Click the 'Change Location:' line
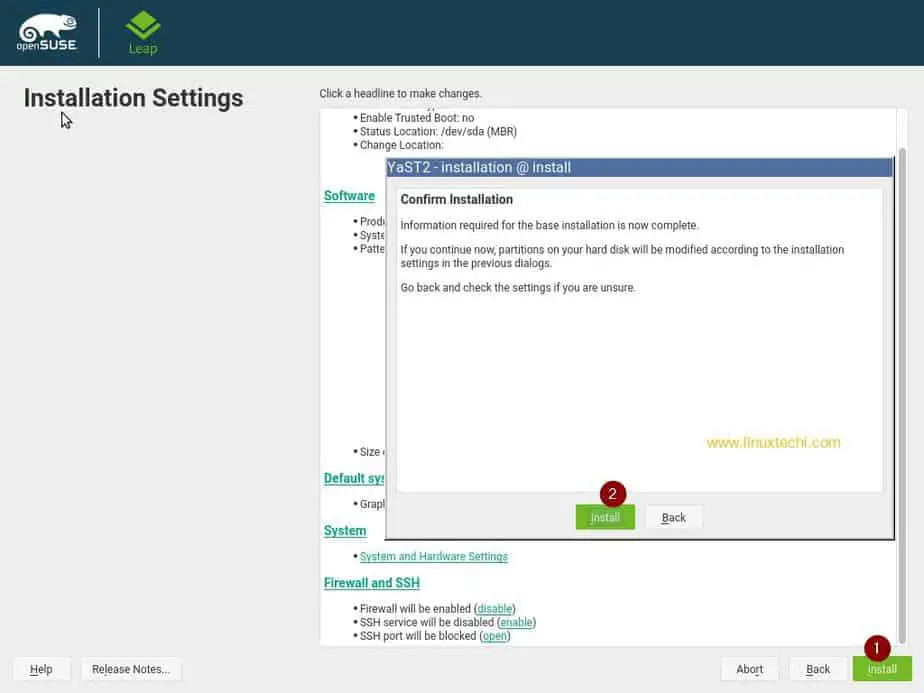Viewport: 924px width, 693px height. (401, 145)
